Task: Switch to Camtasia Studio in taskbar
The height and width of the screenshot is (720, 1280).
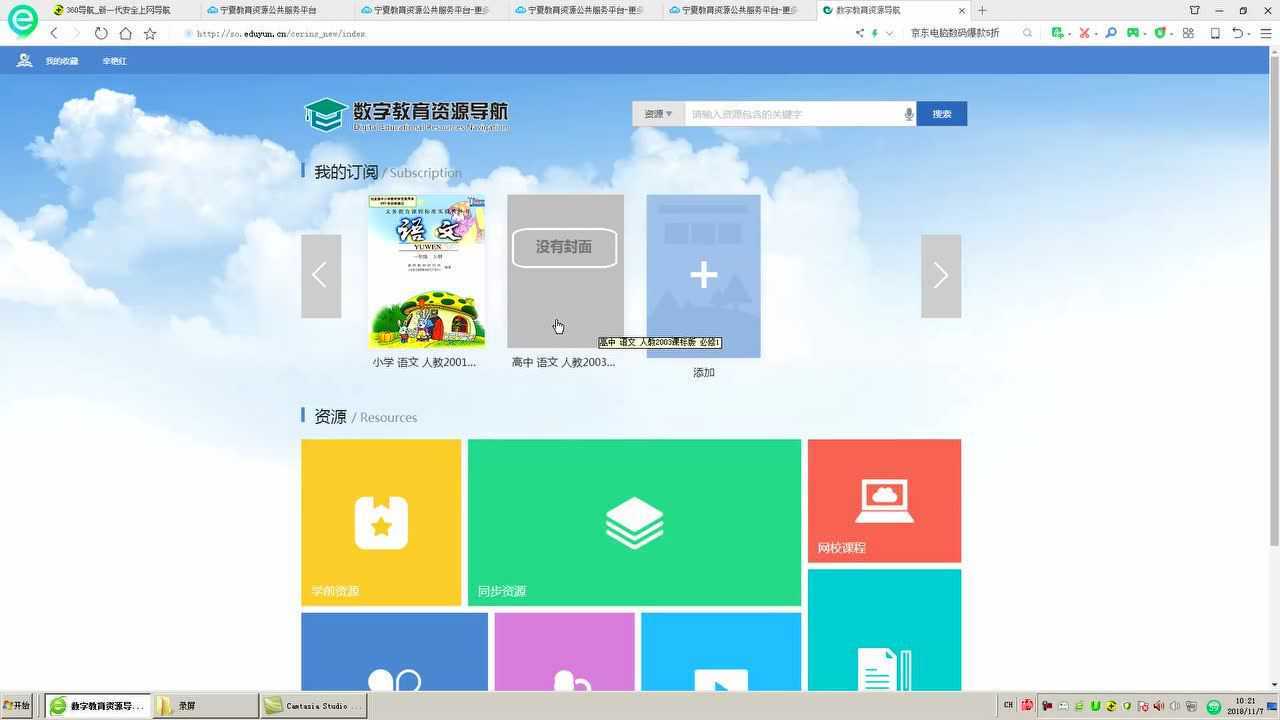Action: click(314, 706)
